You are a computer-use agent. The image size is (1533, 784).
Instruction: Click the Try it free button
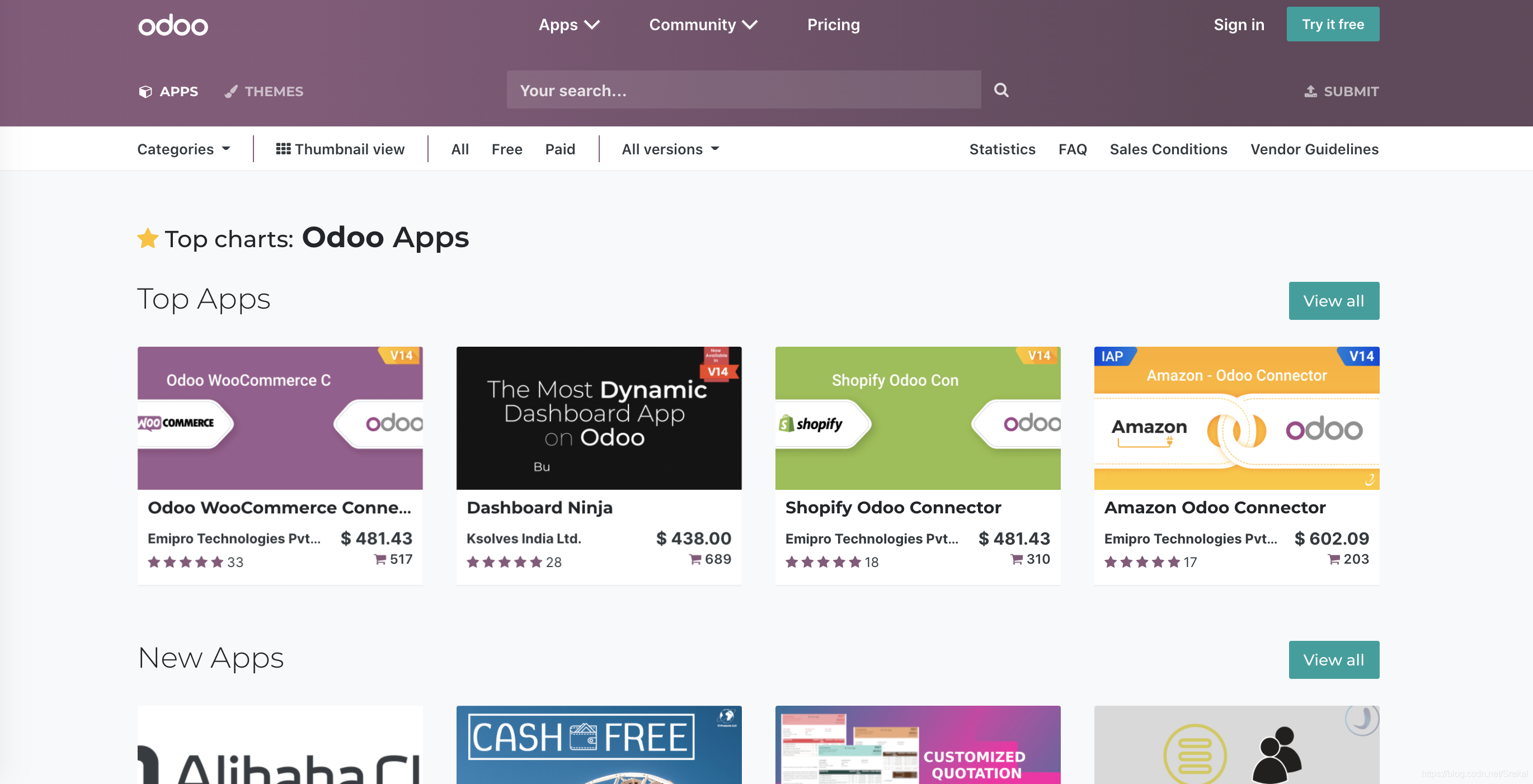(1333, 25)
